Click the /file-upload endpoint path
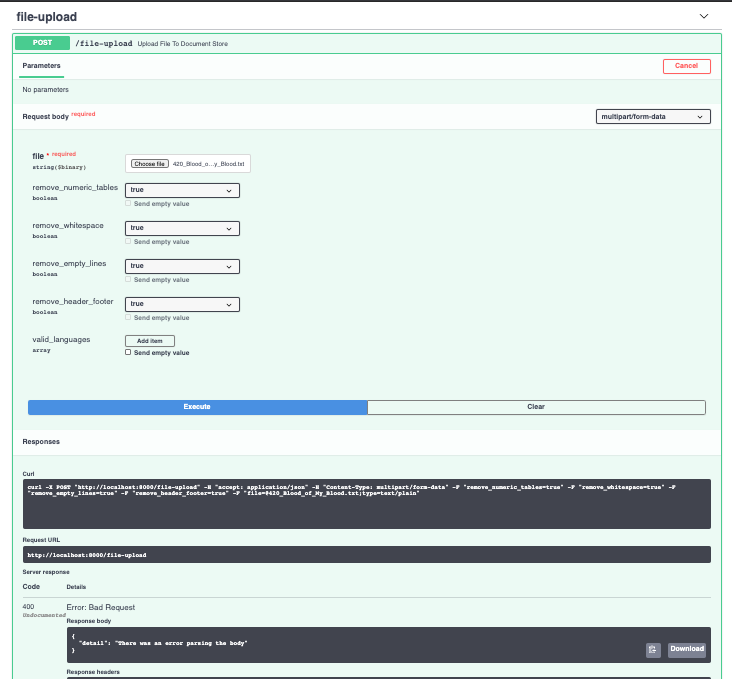The height and width of the screenshot is (679, 732). 104,43
